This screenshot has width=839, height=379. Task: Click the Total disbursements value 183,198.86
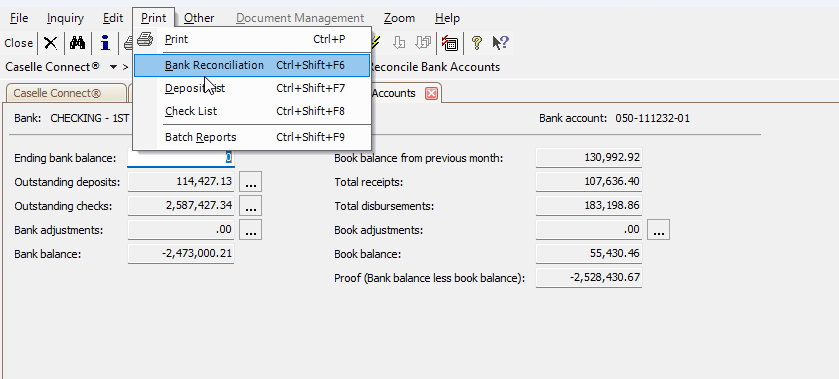(589, 206)
